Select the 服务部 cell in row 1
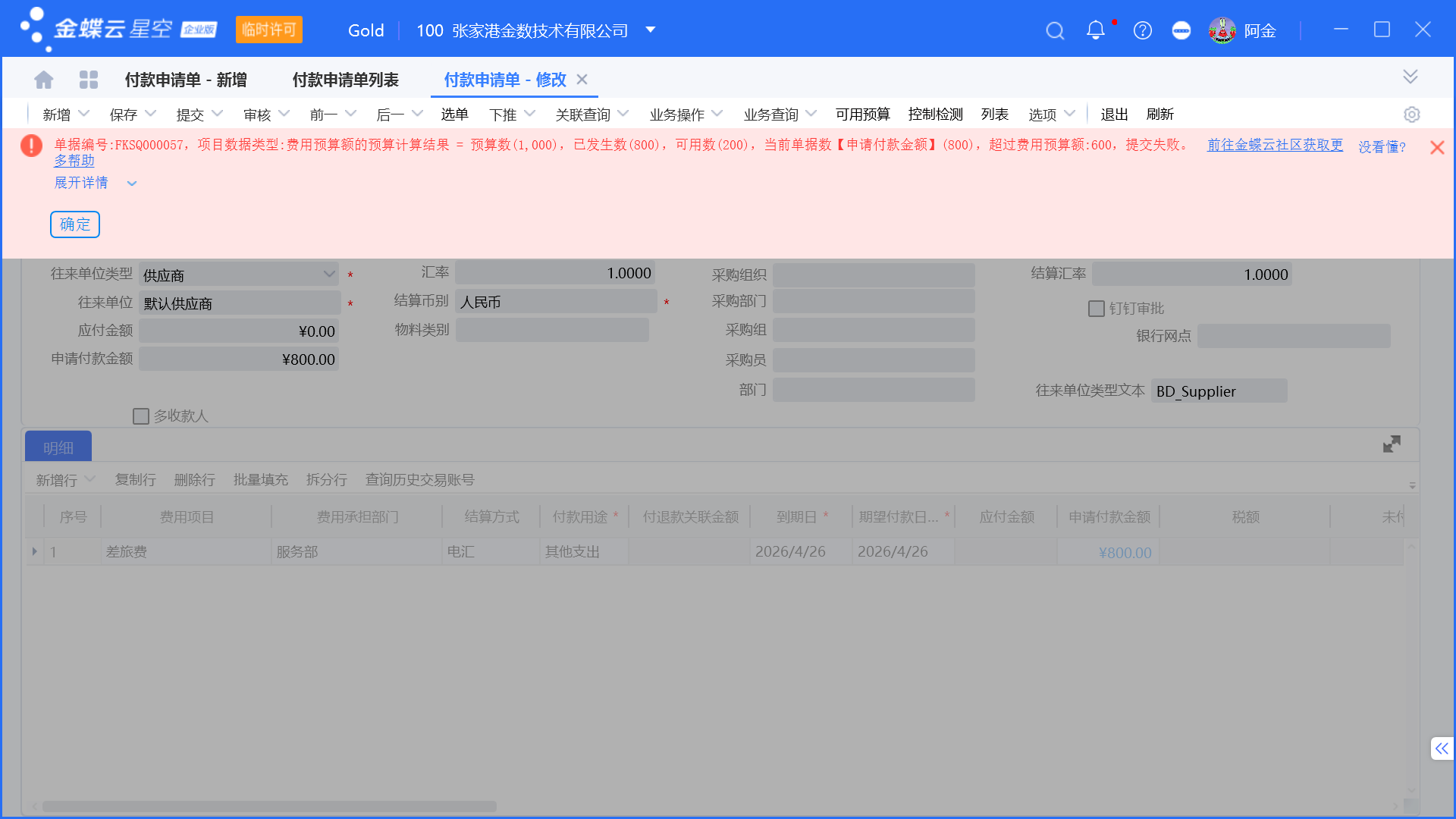The width and height of the screenshot is (1456, 819). 356,551
